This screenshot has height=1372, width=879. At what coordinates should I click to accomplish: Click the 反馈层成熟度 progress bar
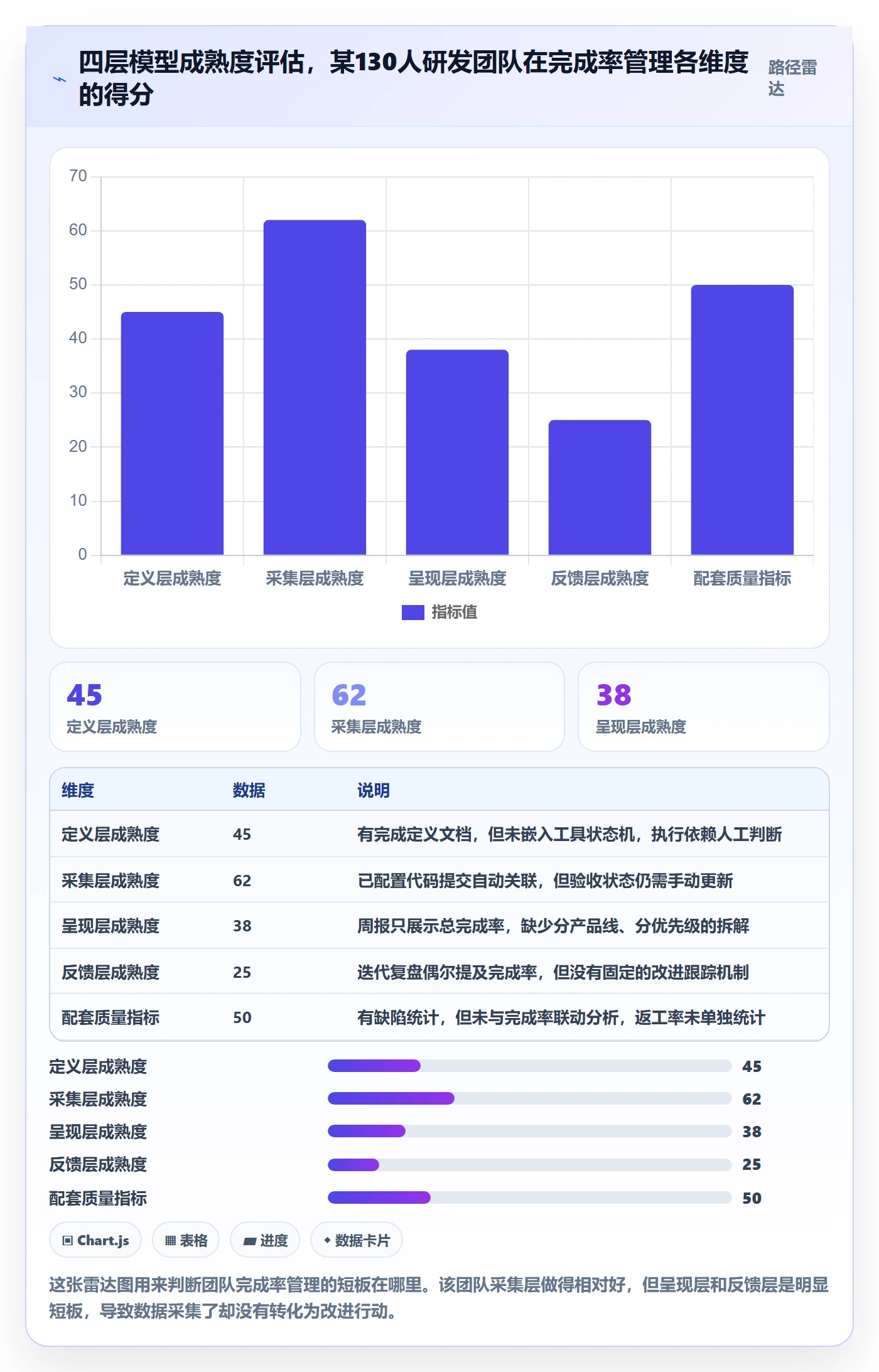pyautogui.click(x=530, y=1165)
